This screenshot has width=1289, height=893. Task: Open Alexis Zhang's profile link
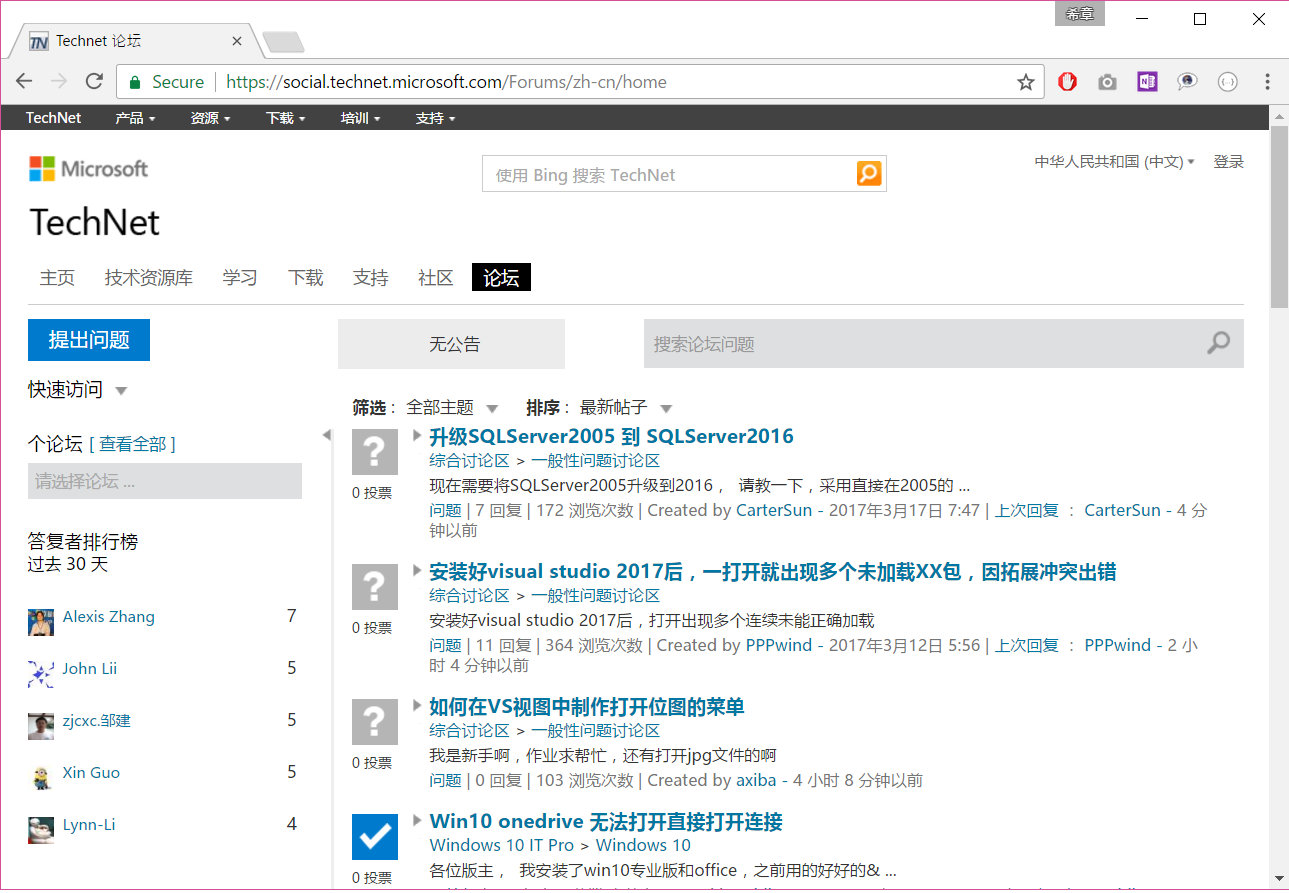click(x=108, y=617)
